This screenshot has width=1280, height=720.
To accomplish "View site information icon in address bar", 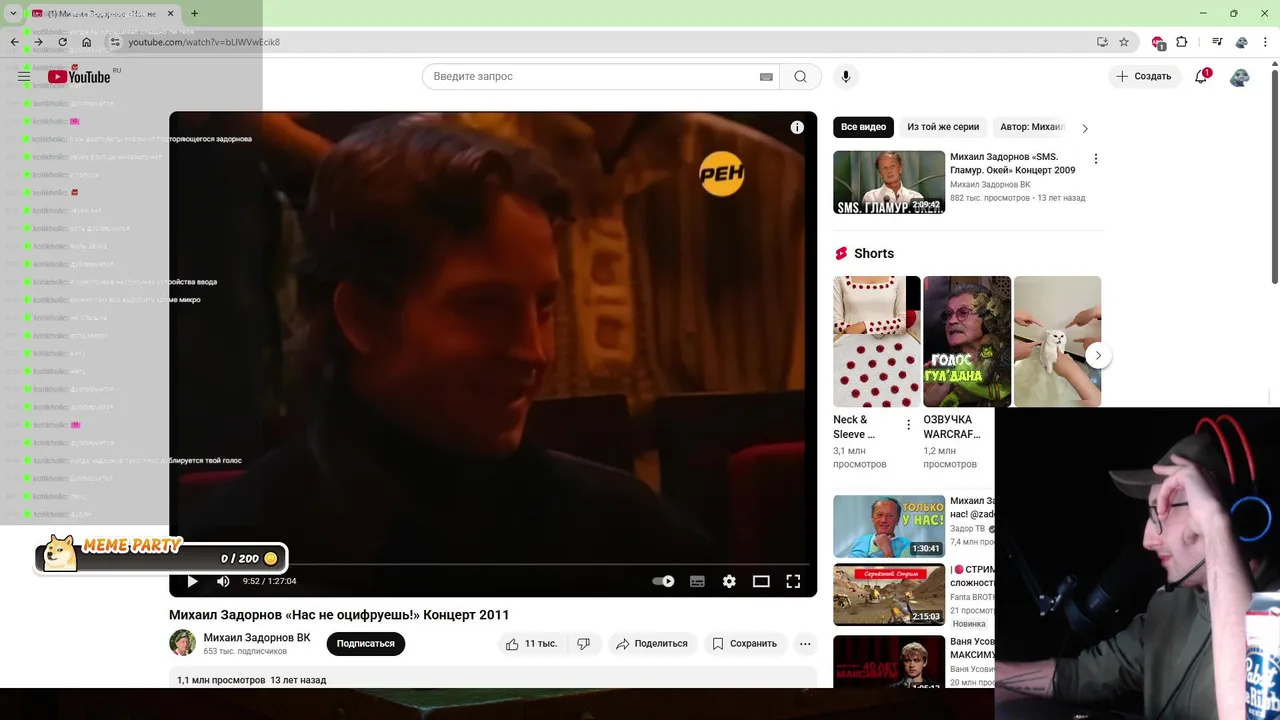I will (x=115, y=42).
